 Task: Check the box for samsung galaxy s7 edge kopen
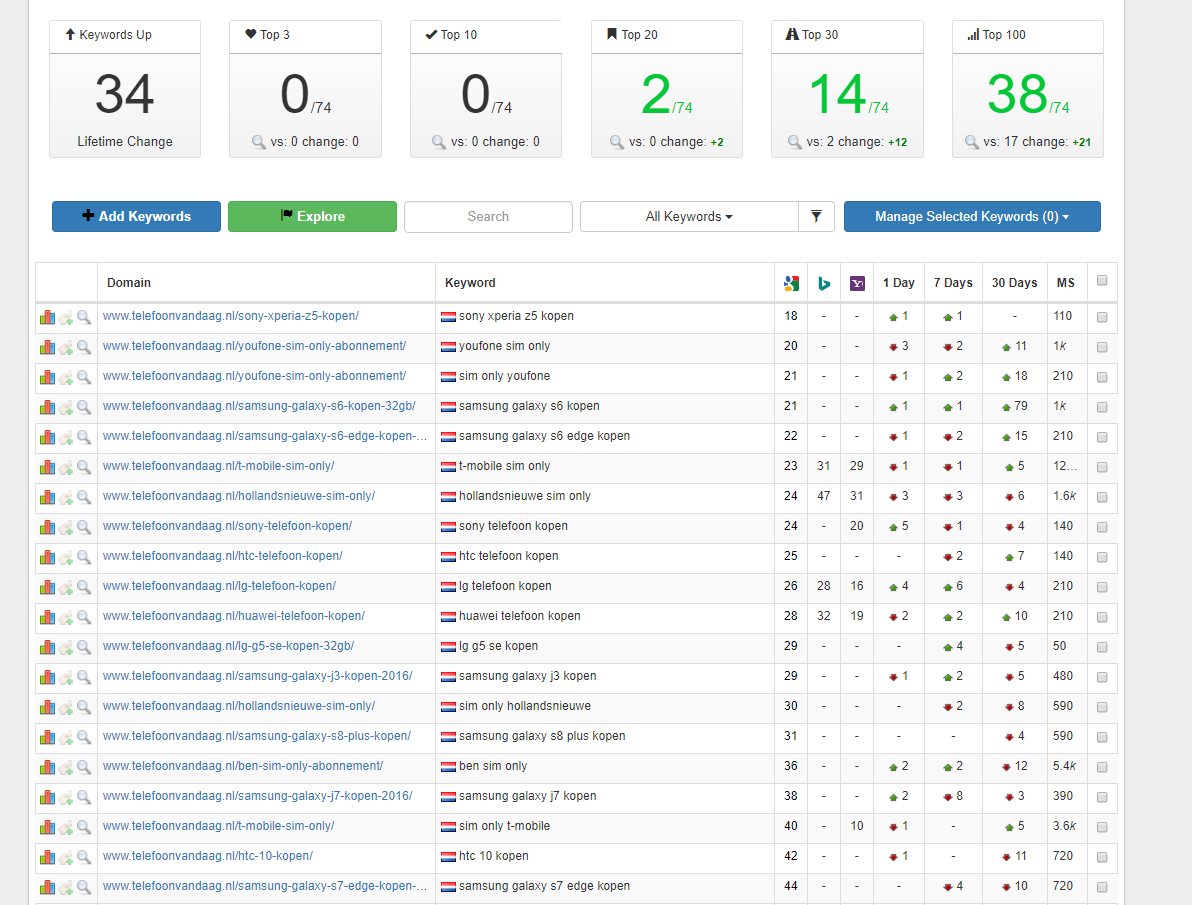tap(1102, 888)
